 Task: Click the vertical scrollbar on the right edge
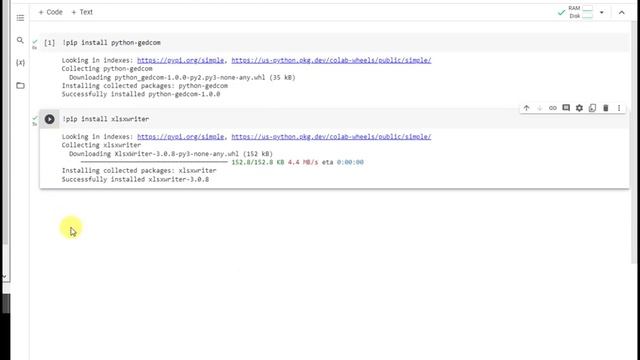[633, 143]
